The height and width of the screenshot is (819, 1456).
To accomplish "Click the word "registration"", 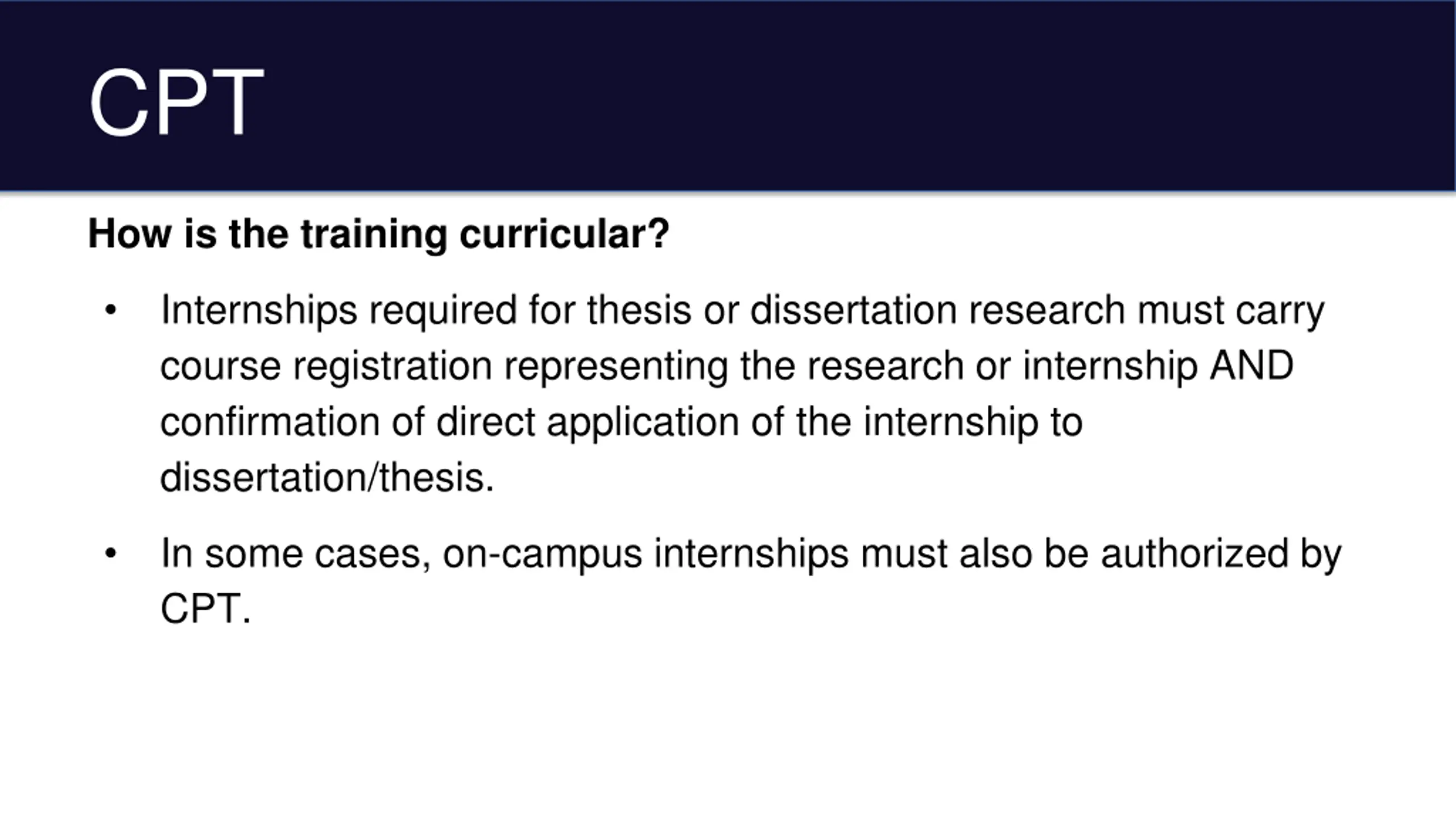I will coord(392,366).
